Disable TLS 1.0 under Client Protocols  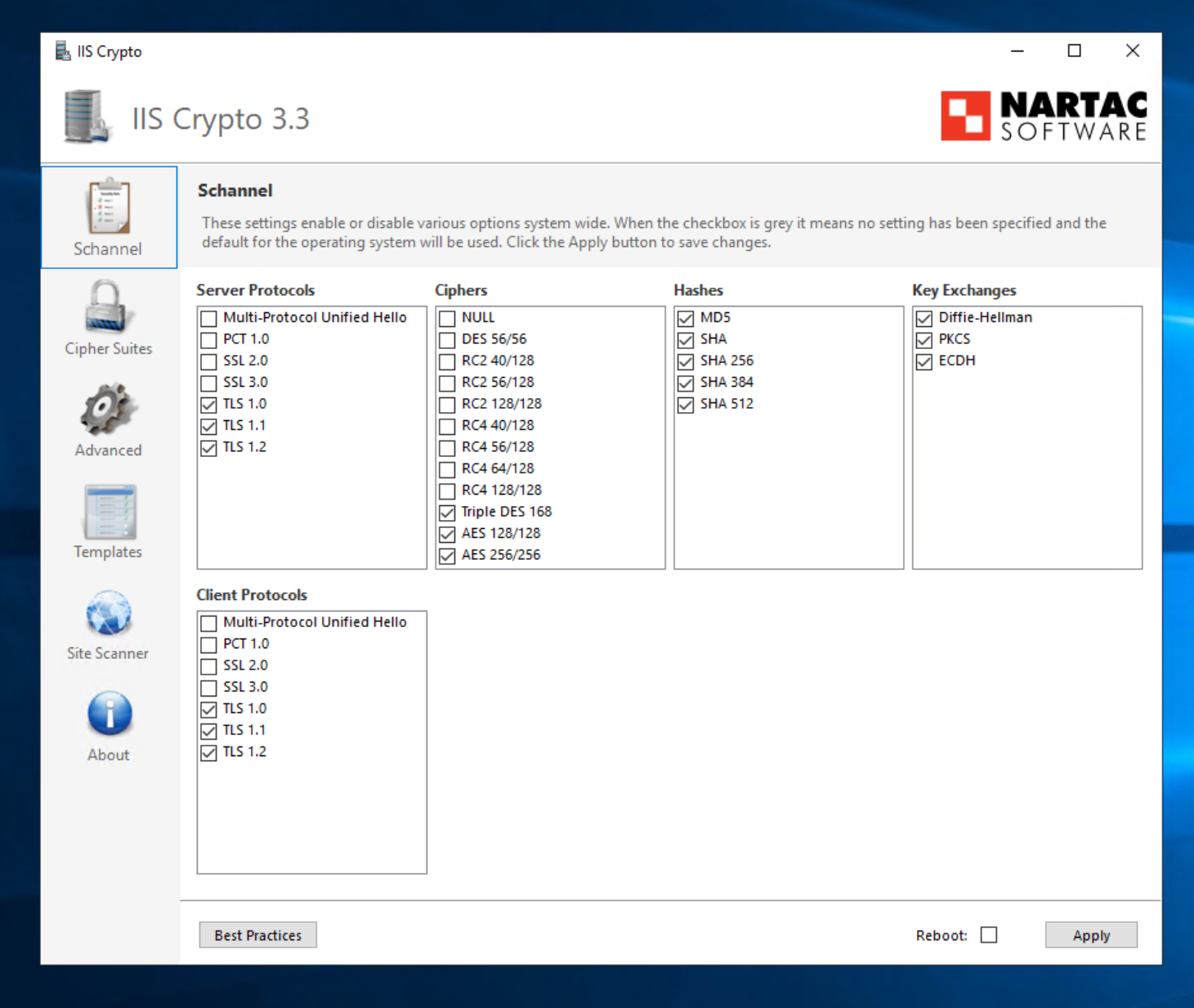coord(209,710)
